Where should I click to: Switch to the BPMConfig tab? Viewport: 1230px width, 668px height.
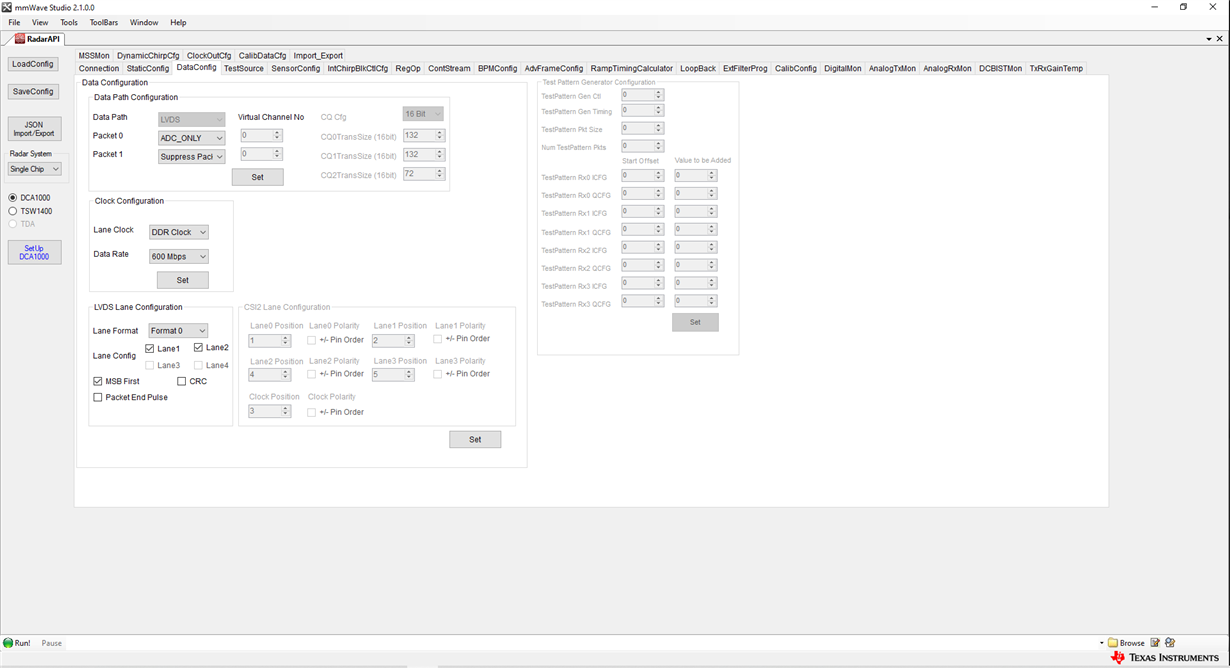tap(498, 69)
